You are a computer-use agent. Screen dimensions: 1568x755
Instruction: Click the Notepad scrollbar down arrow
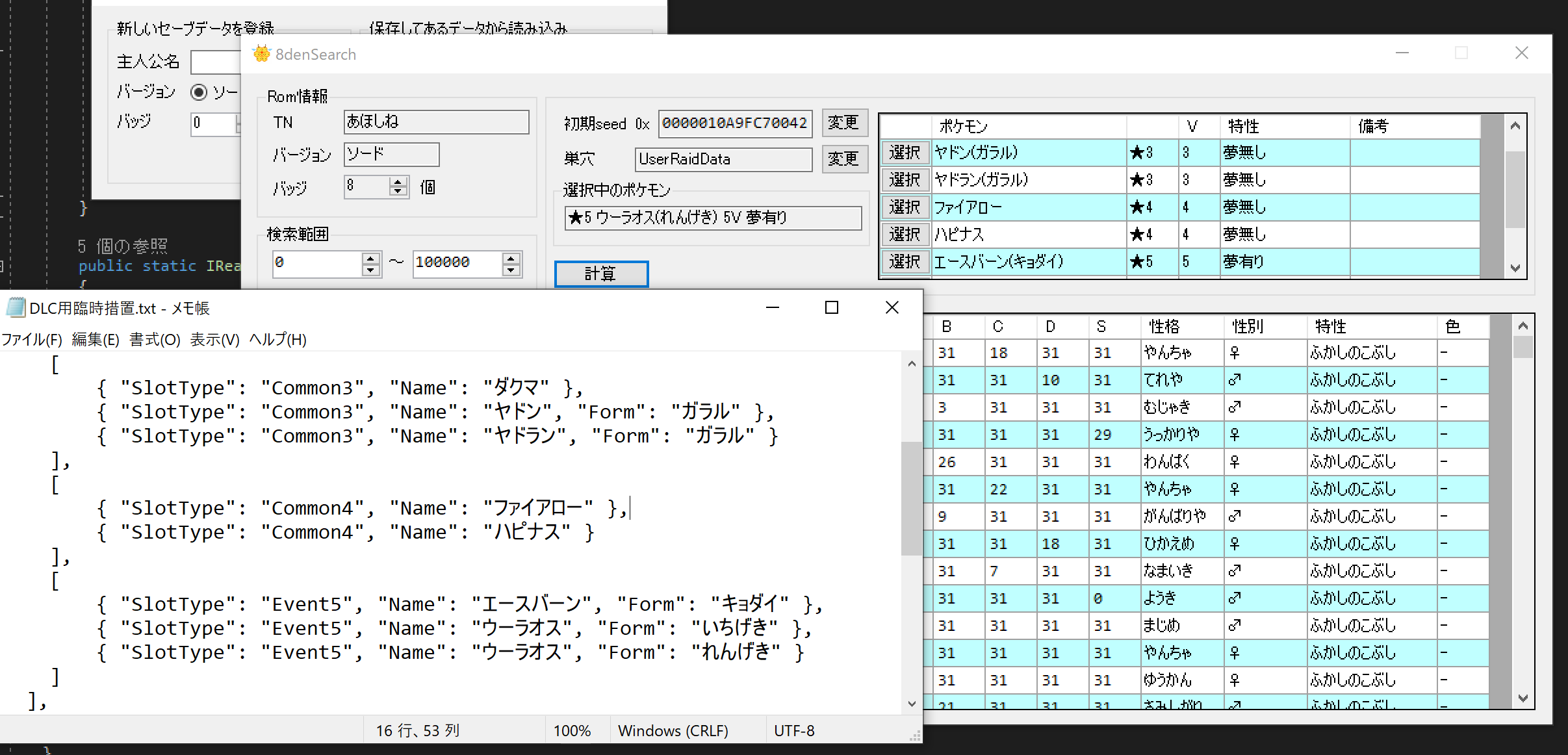pyautogui.click(x=912, y=704)
